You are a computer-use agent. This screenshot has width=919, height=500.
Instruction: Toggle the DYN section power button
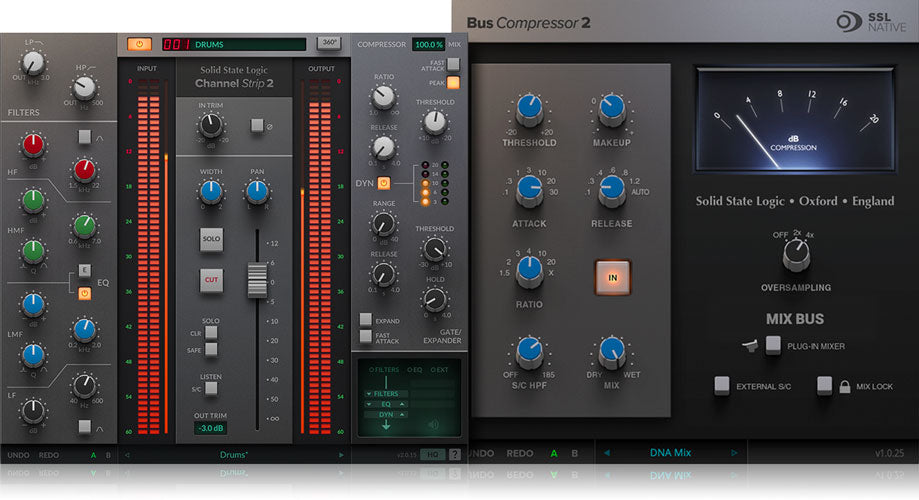tap(383, 183)
